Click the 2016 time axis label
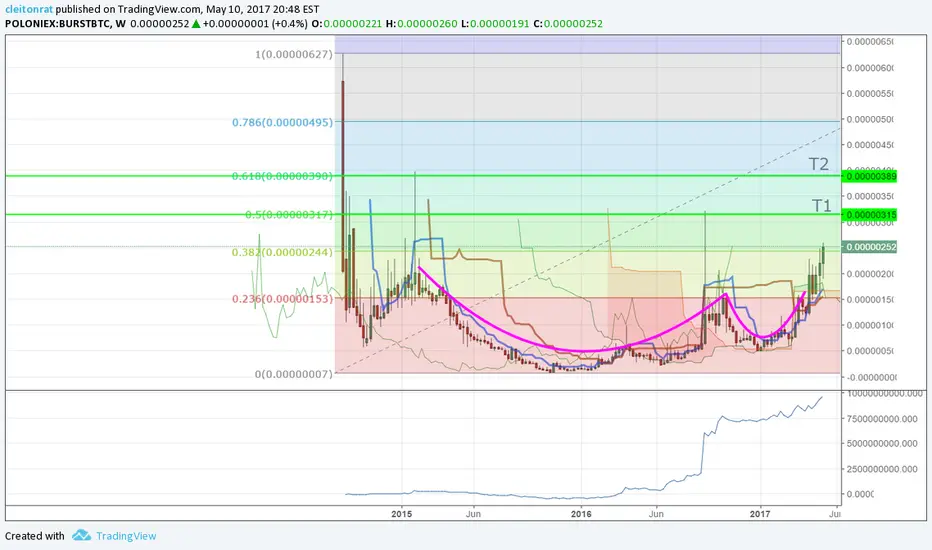 click(581, 514)
